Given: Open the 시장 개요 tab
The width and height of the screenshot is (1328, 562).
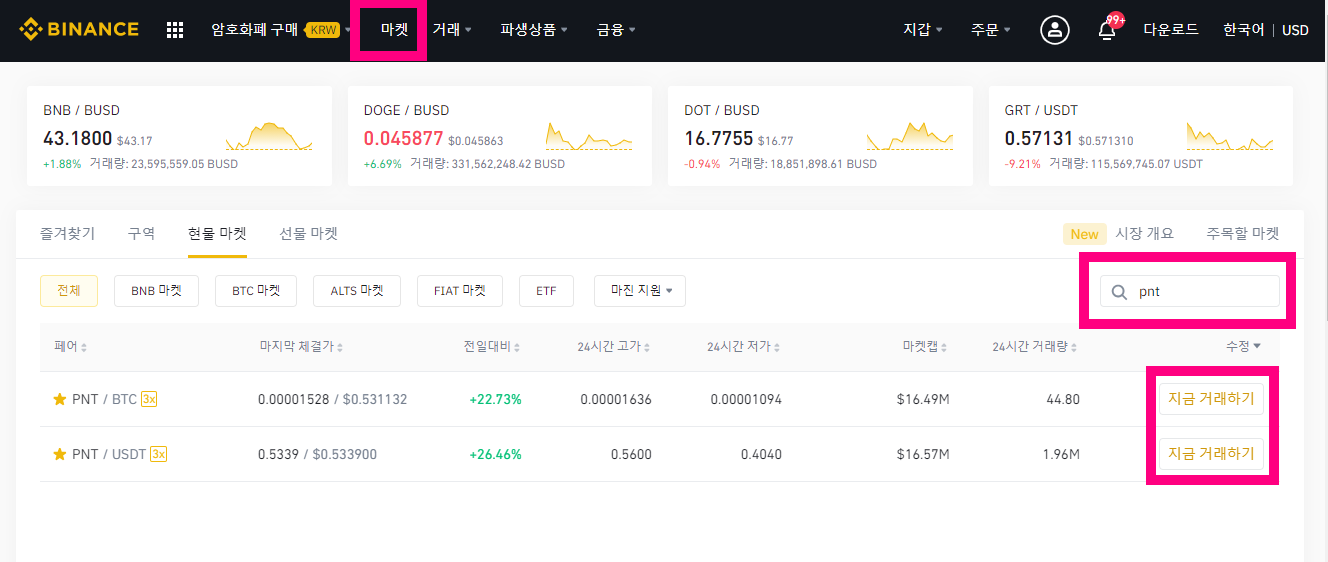Looking at the screenshot, I should click(x=1144, y=233).
